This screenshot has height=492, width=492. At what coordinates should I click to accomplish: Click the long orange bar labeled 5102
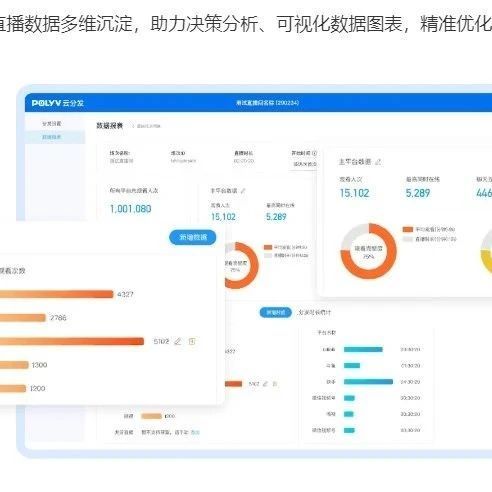pos(72,341)
